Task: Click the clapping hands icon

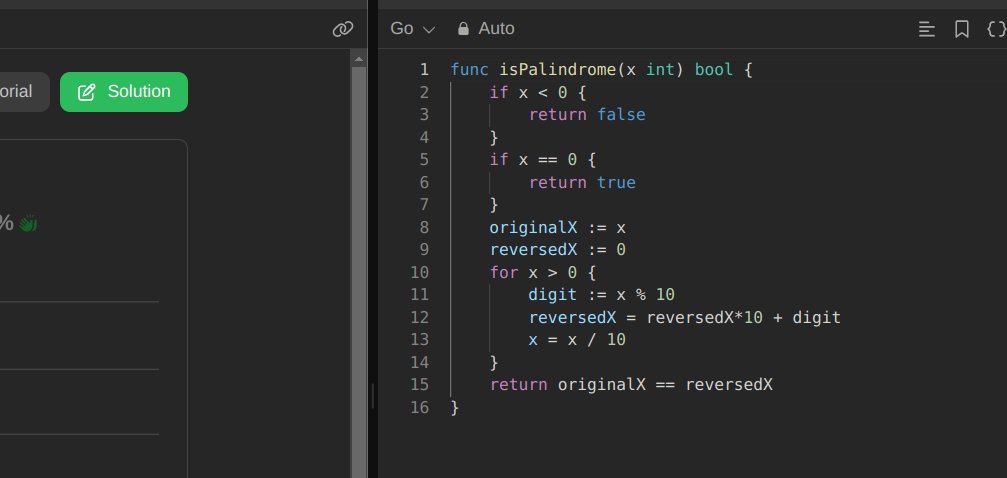Action: 28,224
